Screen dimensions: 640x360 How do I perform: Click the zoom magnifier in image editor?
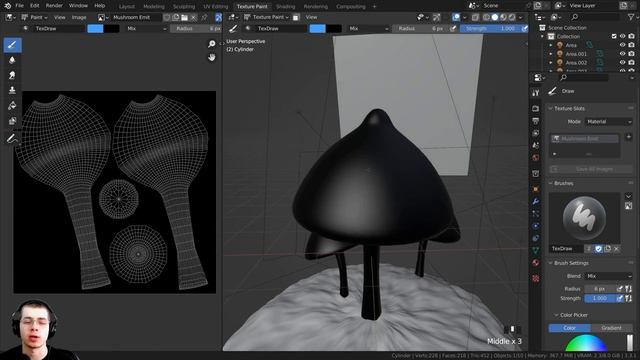211,44
